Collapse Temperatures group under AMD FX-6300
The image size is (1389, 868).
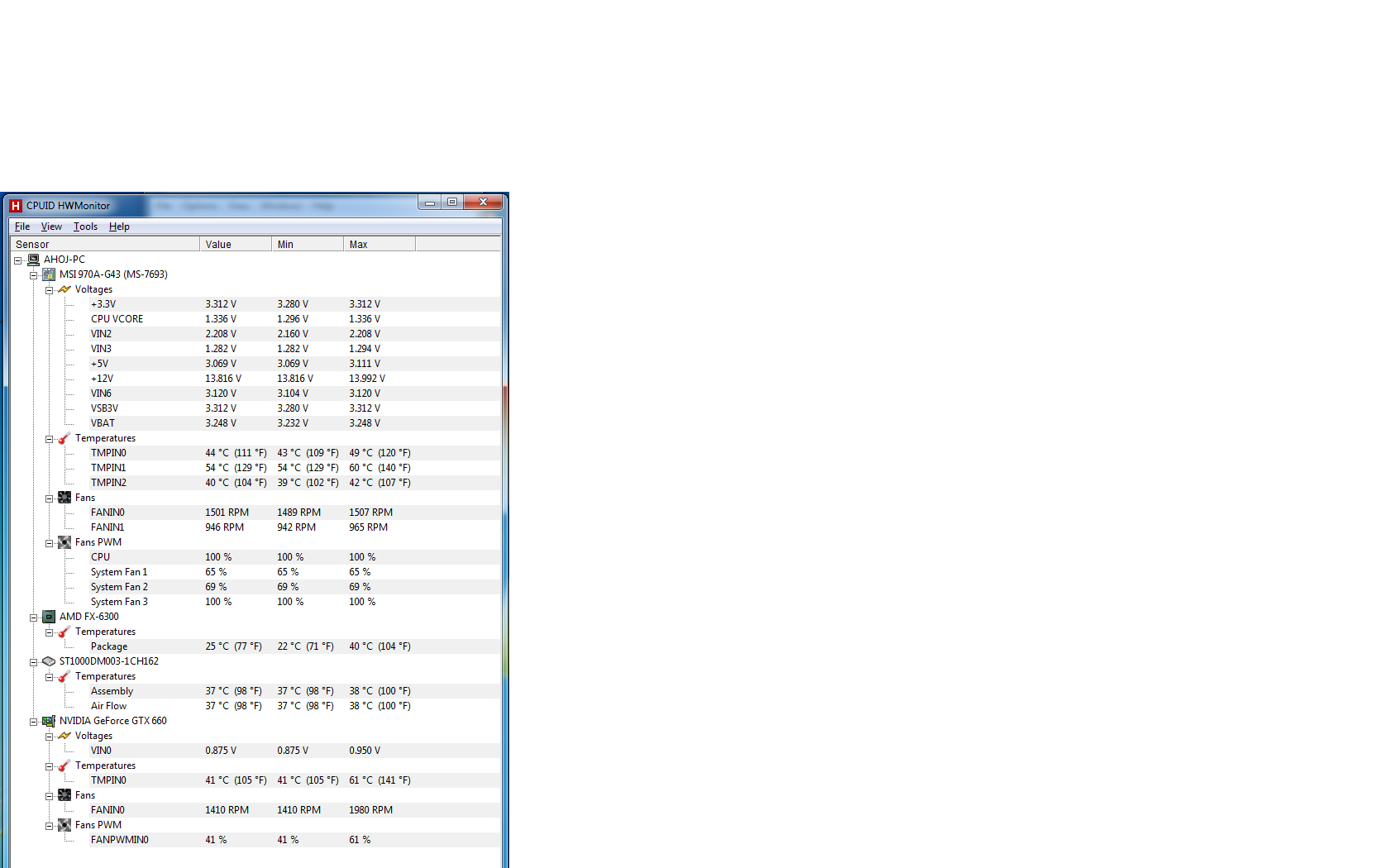click(x=49, y=632)
